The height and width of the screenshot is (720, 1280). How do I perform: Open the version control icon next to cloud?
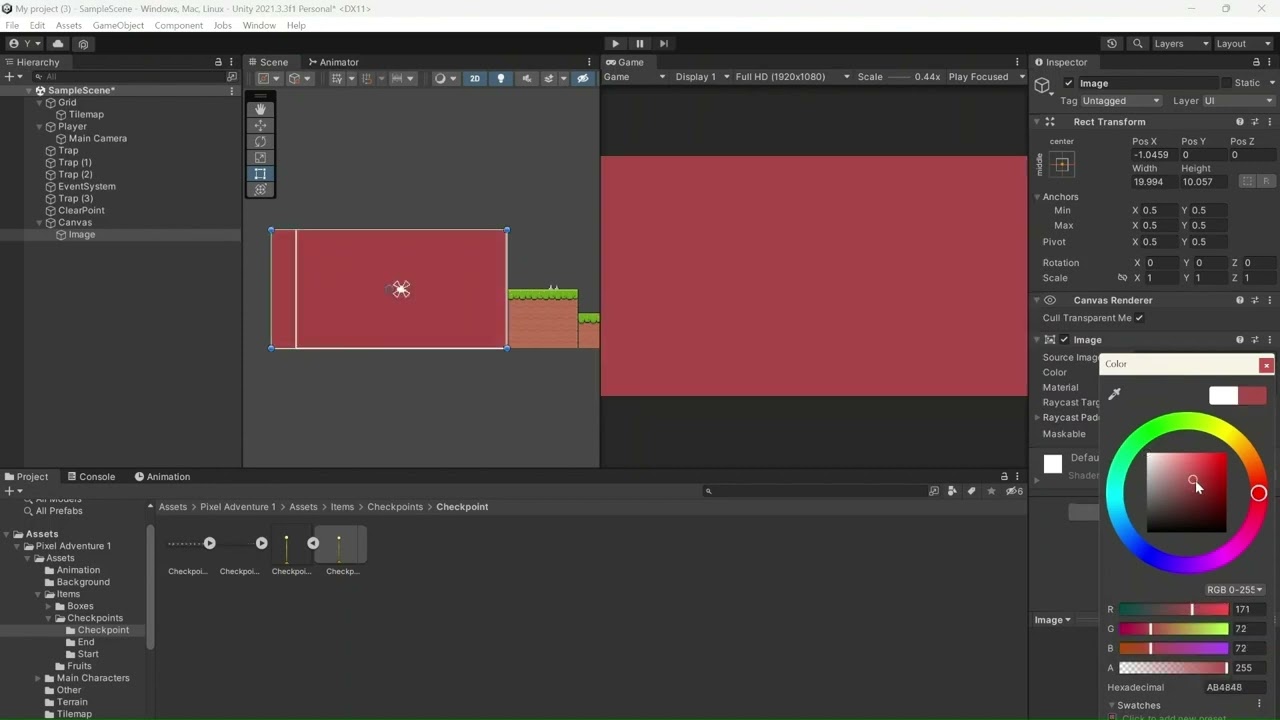tap(83, 44)
